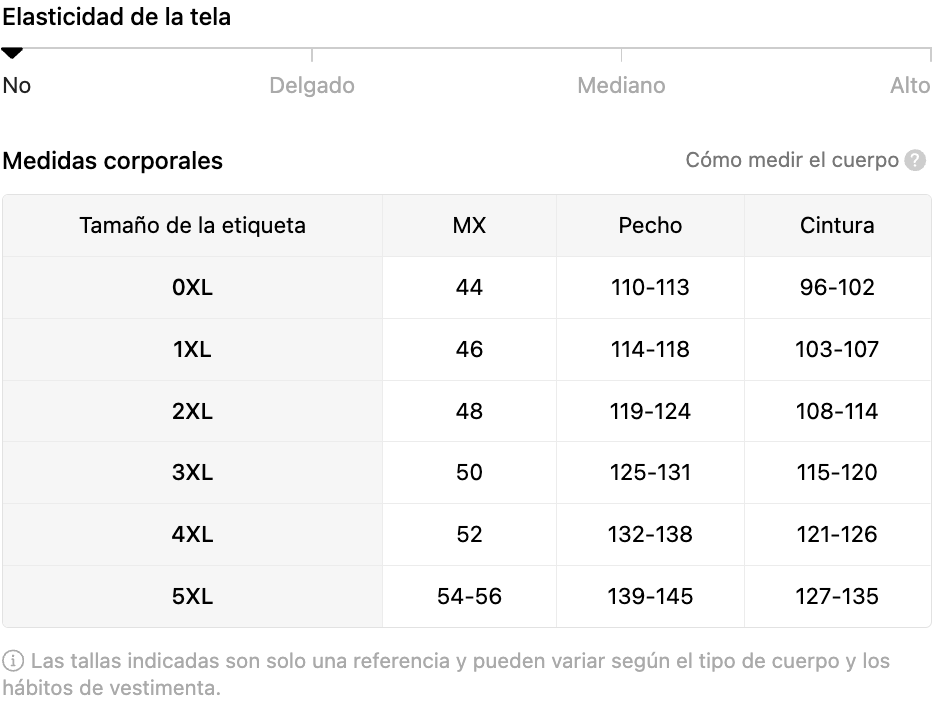Open the 'Cómo medir el cuerpo' link
This screenshot has height=710, width=952.
coord(792,160)
